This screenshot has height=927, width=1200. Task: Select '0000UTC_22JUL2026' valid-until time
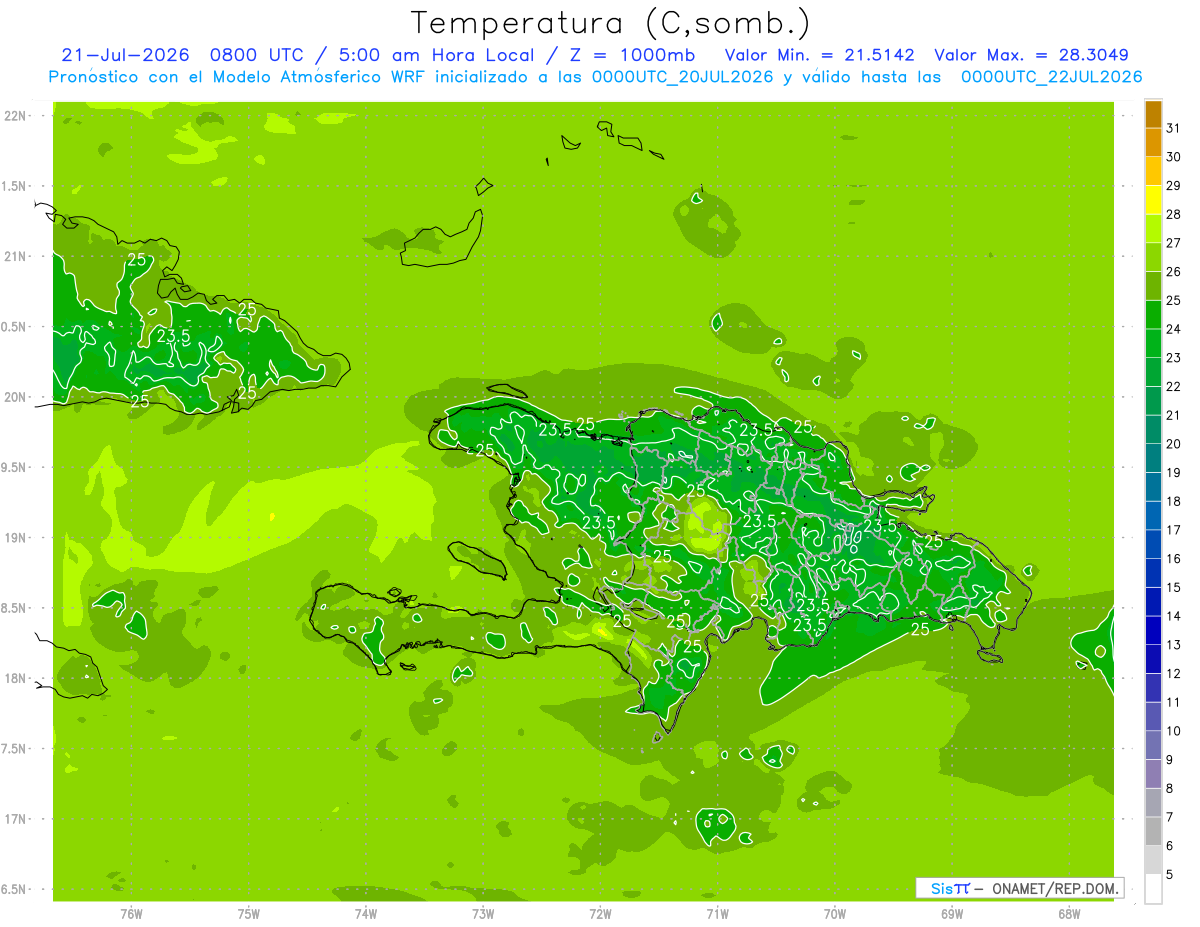[x=1051, y=77]
